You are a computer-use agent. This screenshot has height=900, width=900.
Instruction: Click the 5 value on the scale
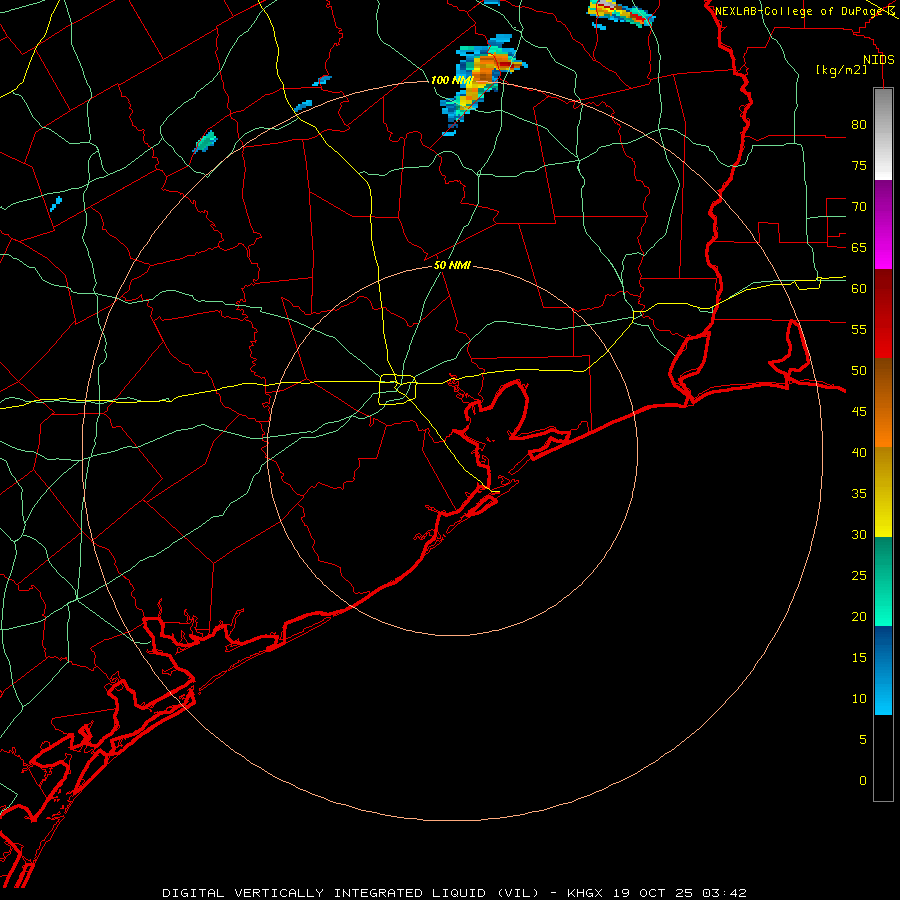click(863, 739)
